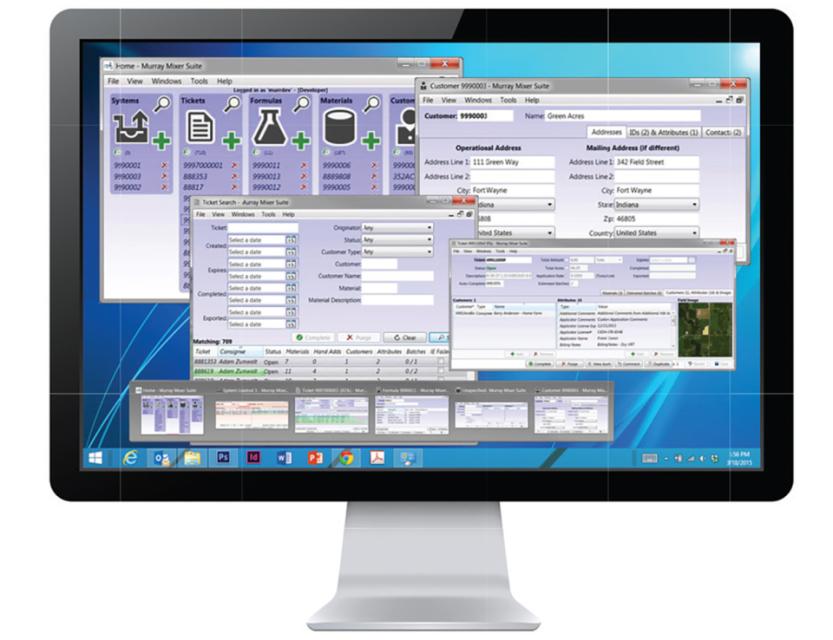This screenshot has height=640, width=833.
Task: Open mailing Country dropdown showing United States
Action: click(x=656, y=233)
